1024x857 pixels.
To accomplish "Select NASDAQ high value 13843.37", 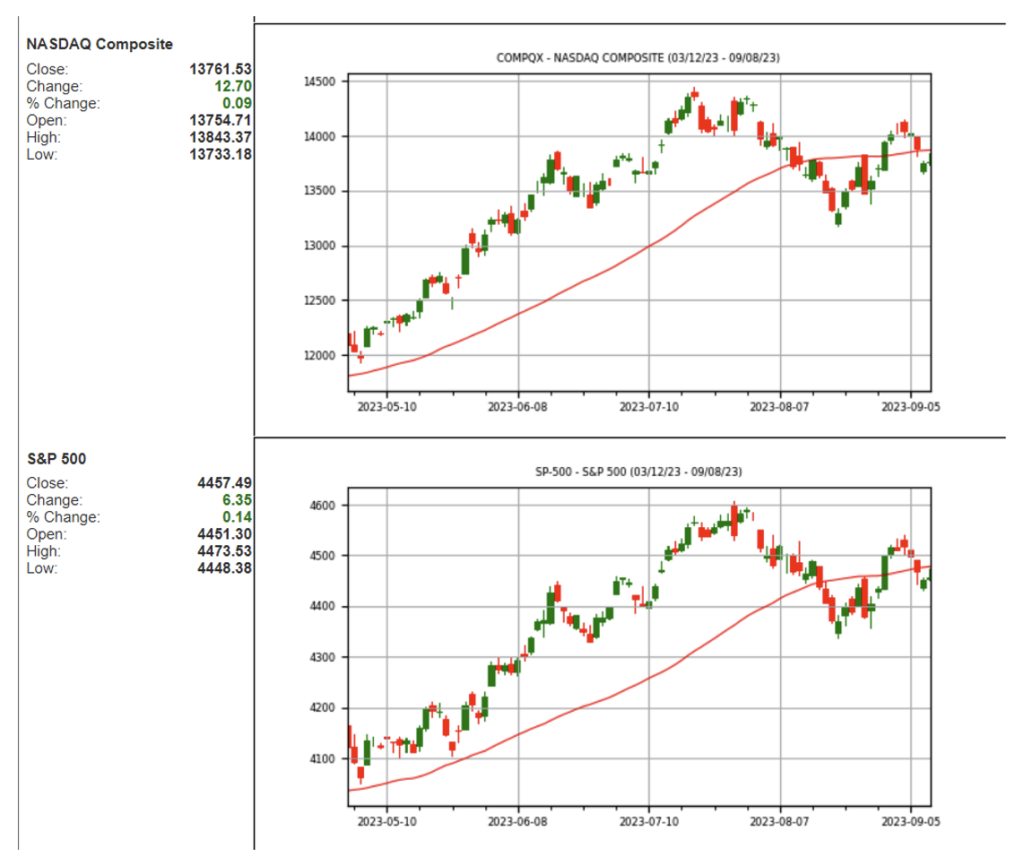I will (221, 137).
